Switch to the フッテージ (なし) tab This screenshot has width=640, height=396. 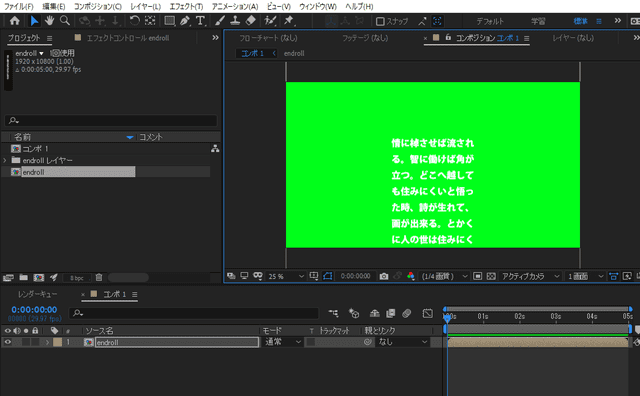tap(365, 38)
